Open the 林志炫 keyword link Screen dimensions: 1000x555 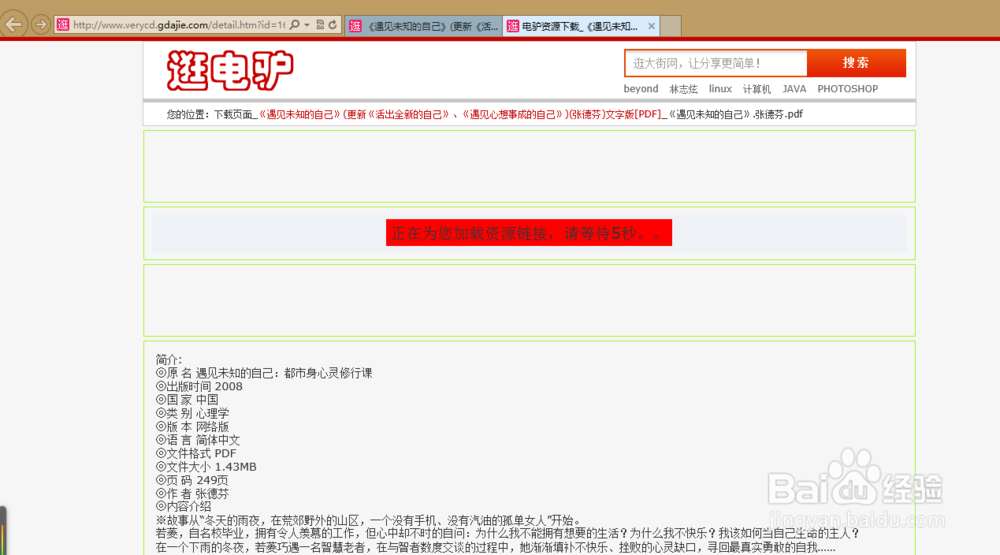tap(683, 89)
